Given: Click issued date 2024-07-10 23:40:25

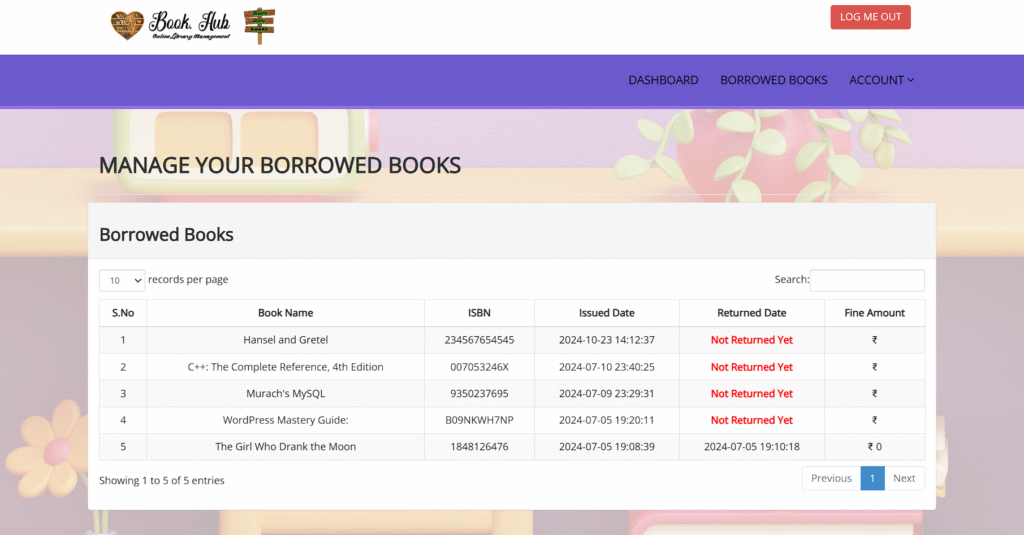Looking at the screenshot, I should (x=607, y=366).
